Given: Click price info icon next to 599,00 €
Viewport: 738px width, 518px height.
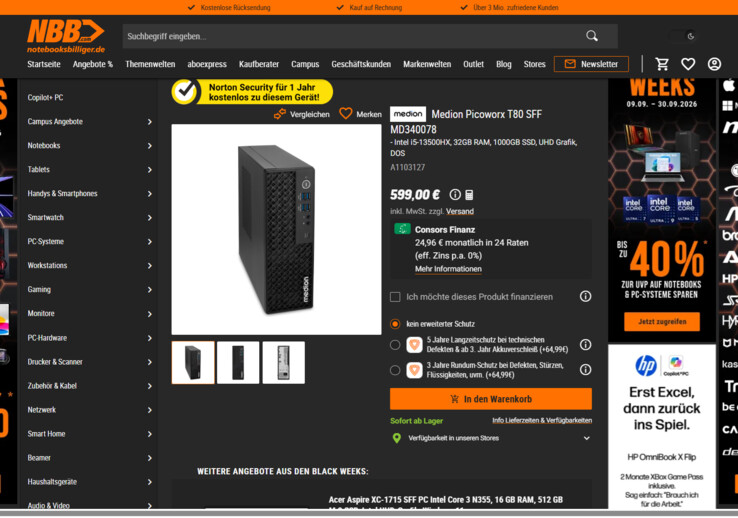Looking at the screenshot, I should 455,194.
